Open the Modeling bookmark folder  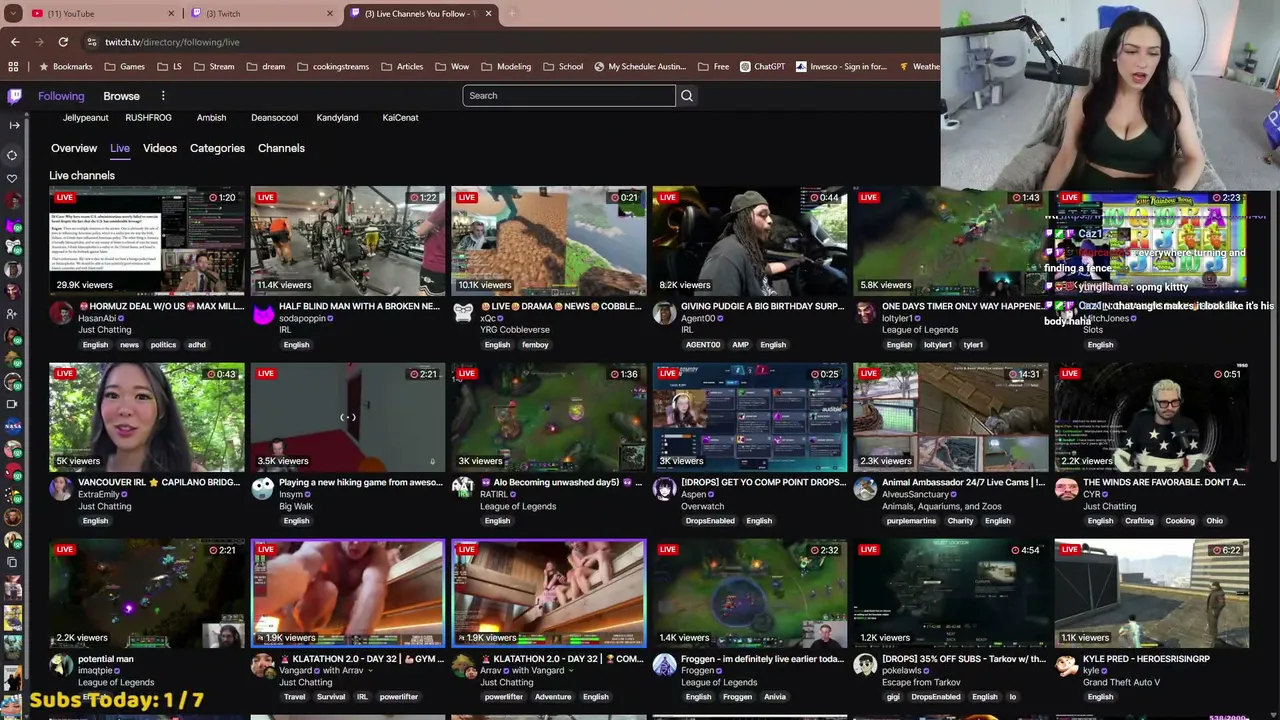506,67
